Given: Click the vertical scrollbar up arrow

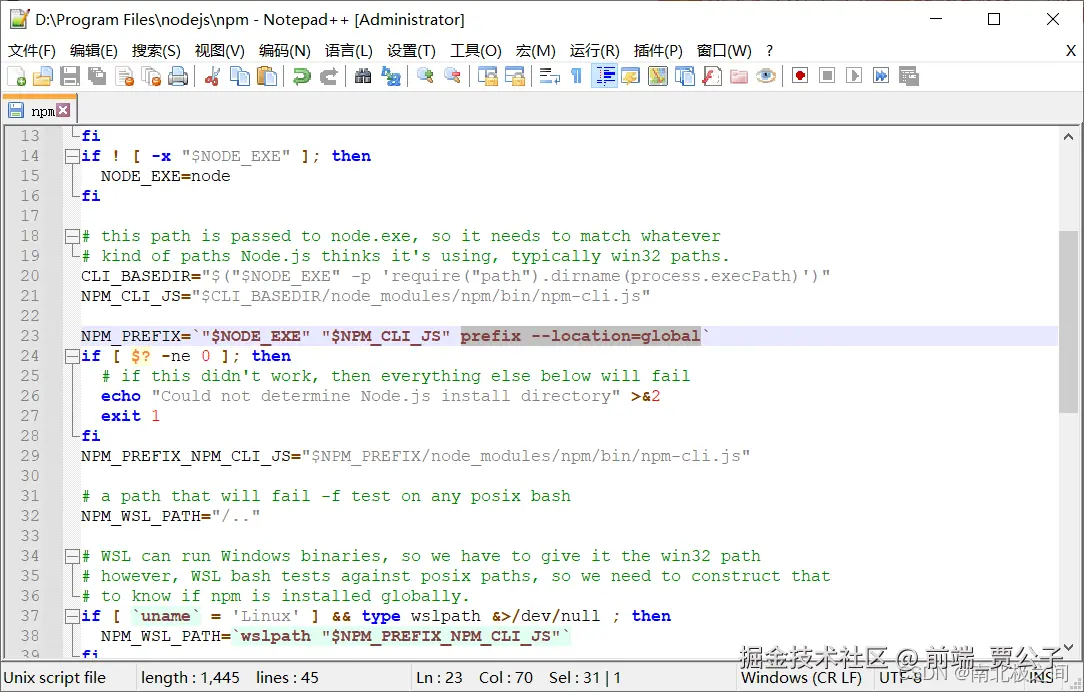Looking at the screenshot, I should pos(1068,138).
